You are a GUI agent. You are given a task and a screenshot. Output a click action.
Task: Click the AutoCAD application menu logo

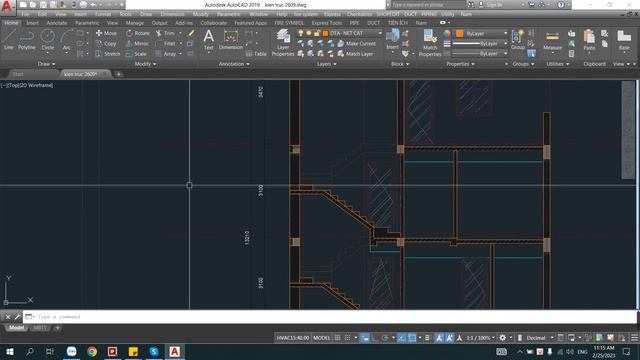(x=8, y=7)
